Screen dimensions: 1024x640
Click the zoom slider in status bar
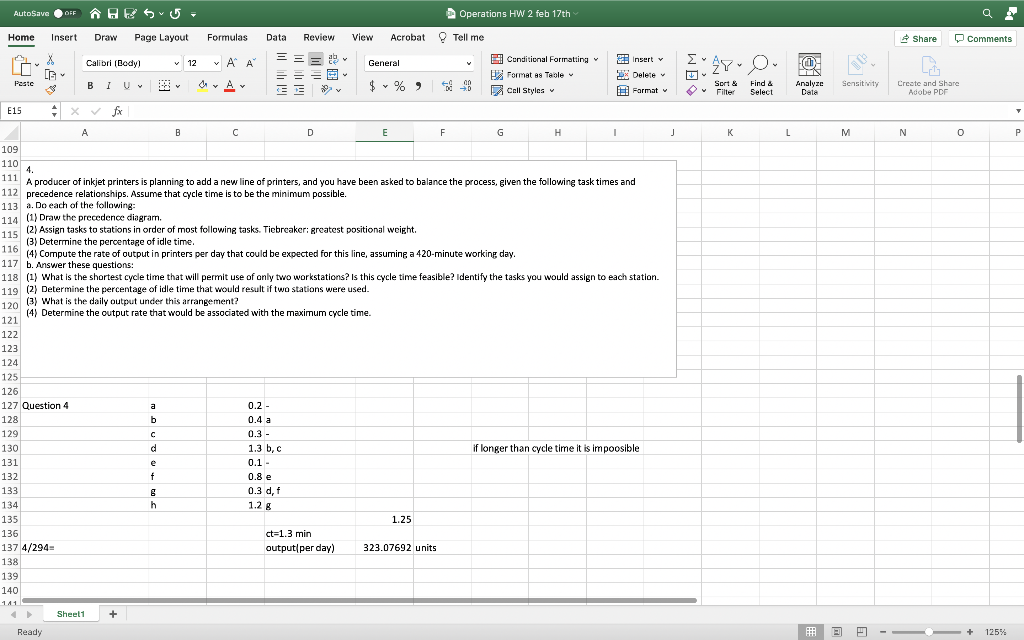(x=930, y=632)
